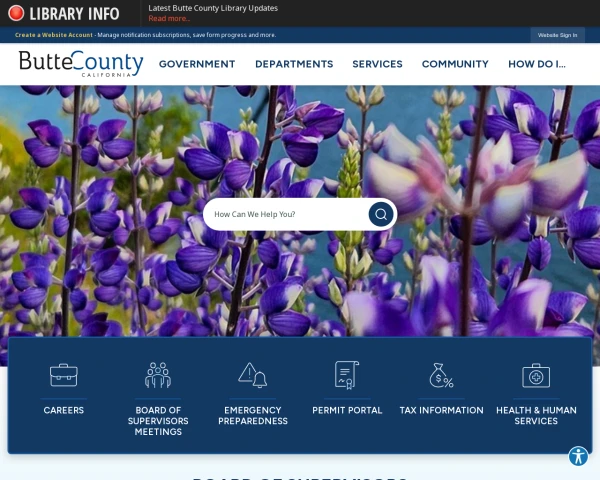Click Latest Butte County Library Updates text
Viewport: 600px width, 480px height.
click(213, 8)
